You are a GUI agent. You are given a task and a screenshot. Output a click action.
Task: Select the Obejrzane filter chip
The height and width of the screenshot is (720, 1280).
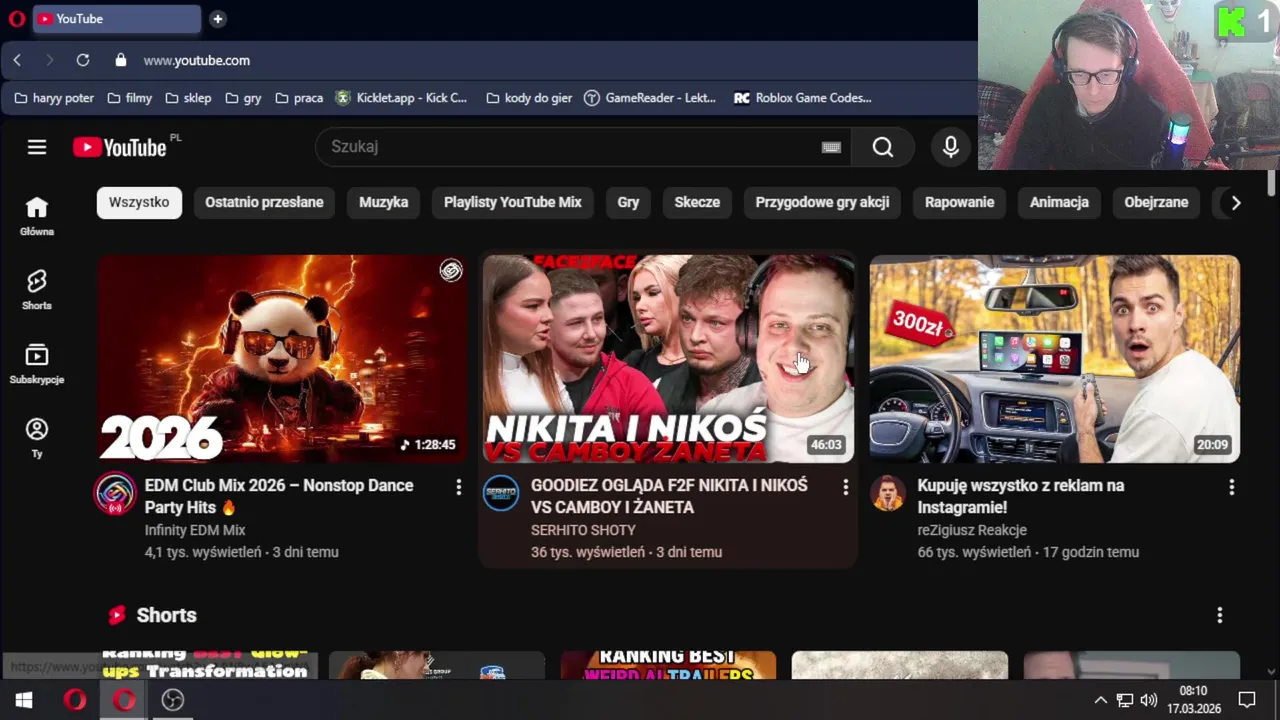(1156, 202)
